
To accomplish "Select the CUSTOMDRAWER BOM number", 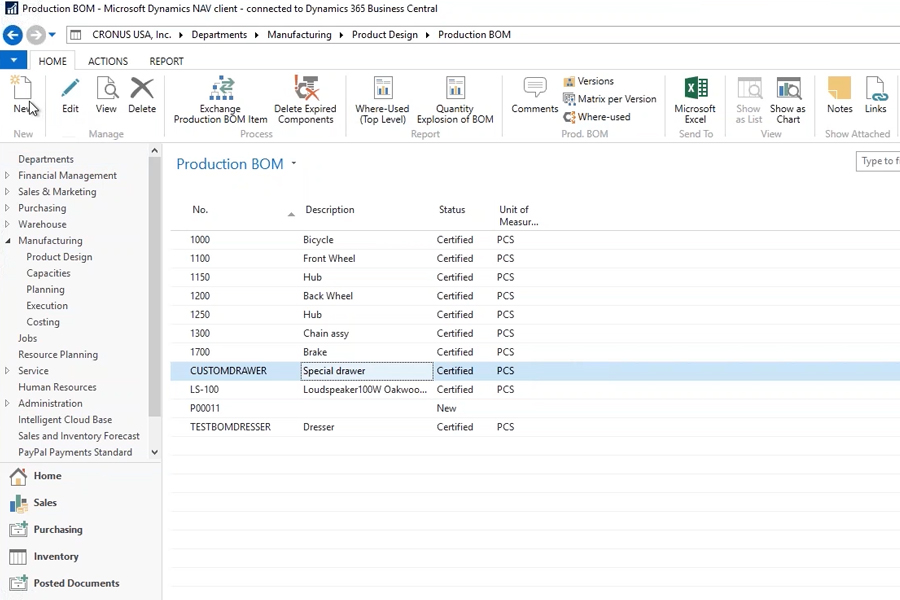I will (228, 370).
